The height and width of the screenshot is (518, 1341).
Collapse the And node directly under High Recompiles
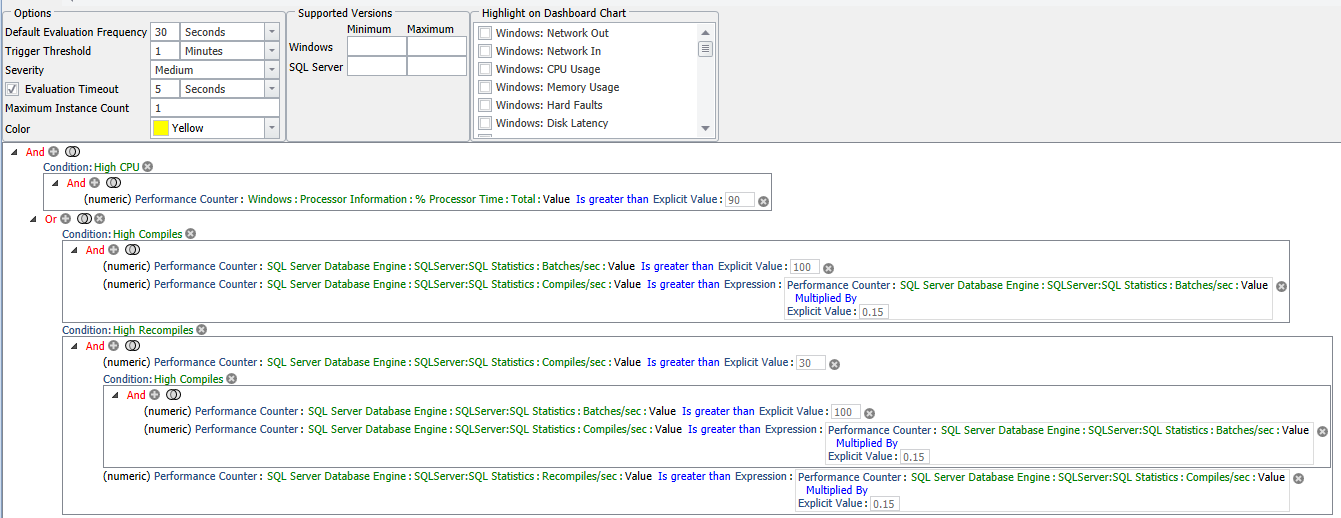(74, 346)
